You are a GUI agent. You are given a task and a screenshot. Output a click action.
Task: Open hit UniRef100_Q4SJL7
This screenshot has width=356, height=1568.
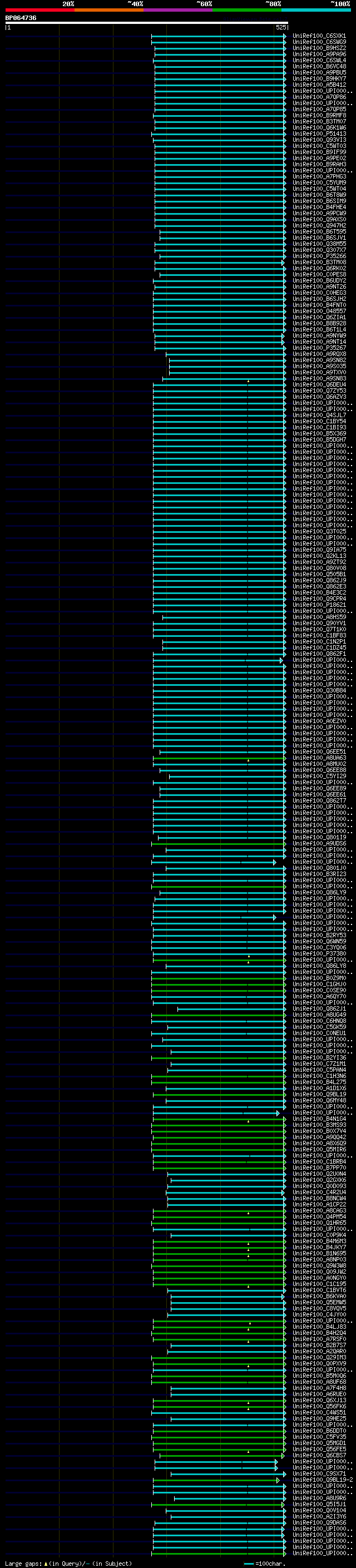click(x=319, y=415)
